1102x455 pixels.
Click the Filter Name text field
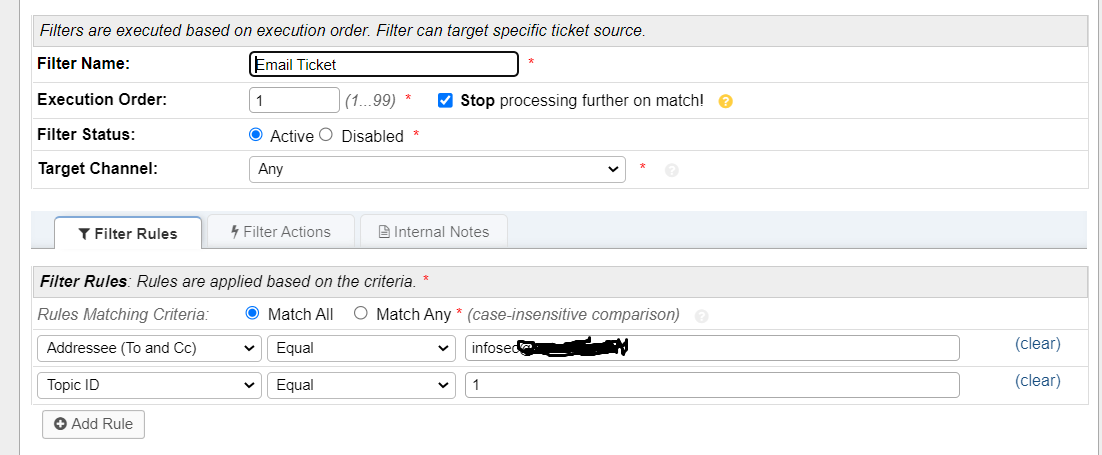click(x=383, y=65)
